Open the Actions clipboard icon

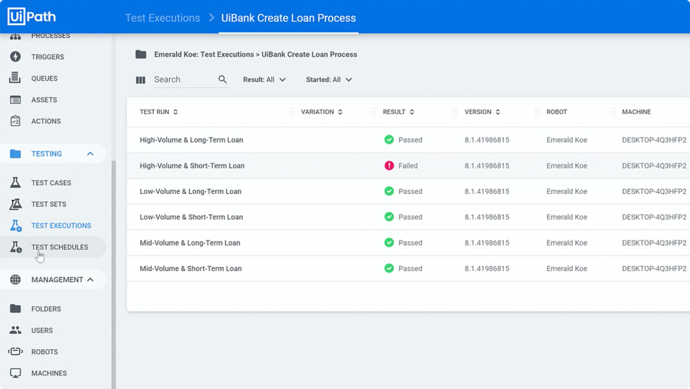(15, 121)
